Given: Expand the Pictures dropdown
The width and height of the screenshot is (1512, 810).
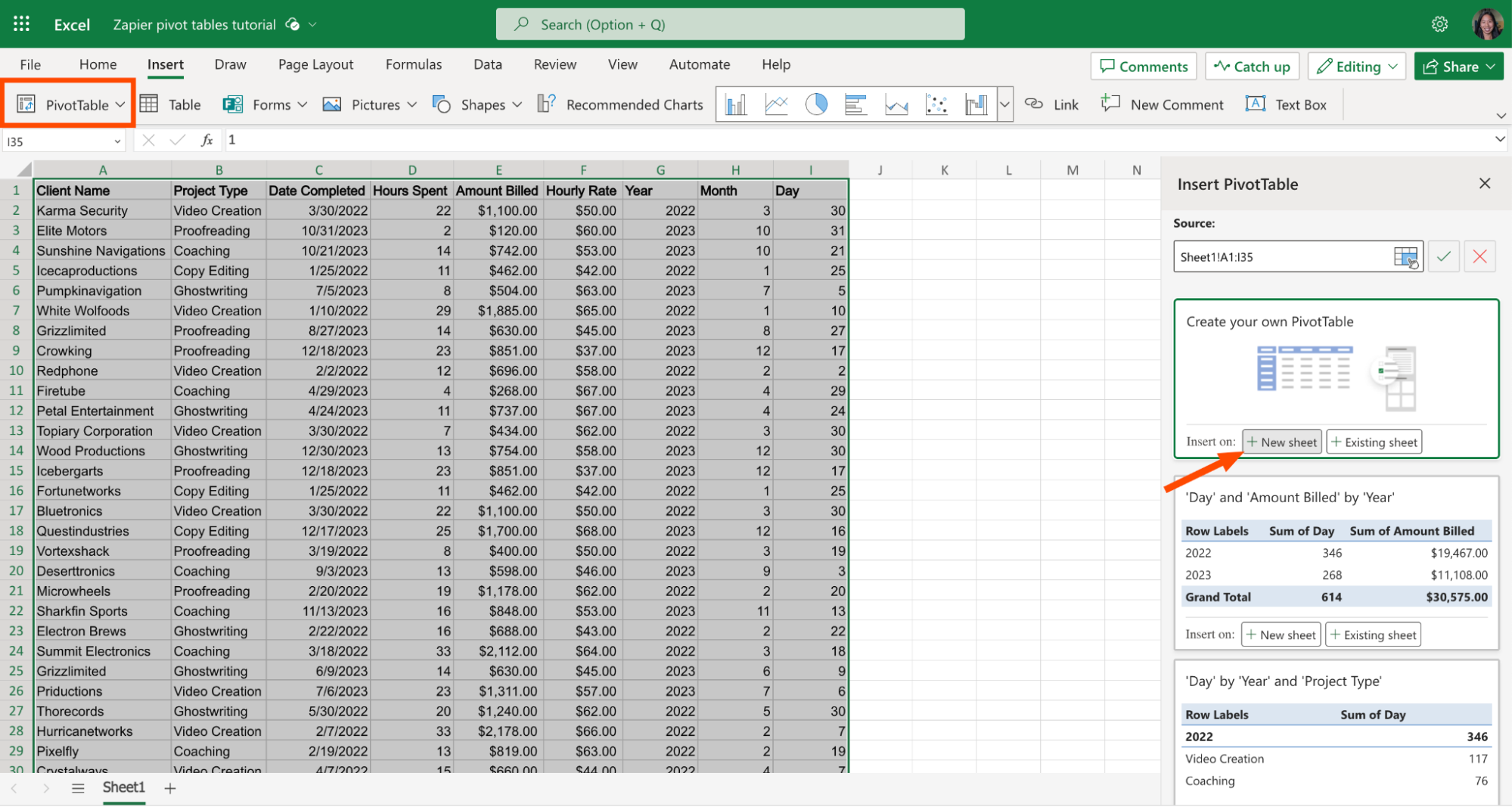Looking at the screenshot, I should (412, 104).
